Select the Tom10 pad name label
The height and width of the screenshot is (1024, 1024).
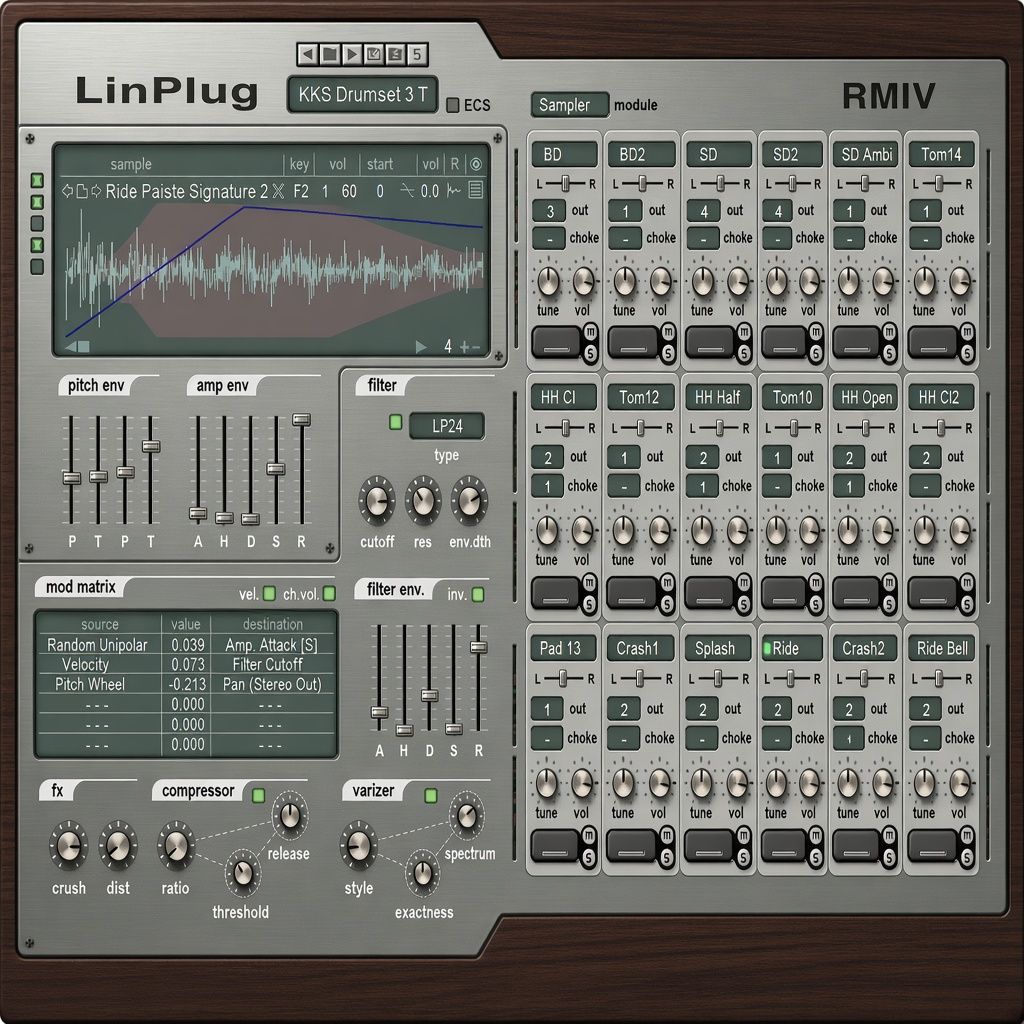792,397
